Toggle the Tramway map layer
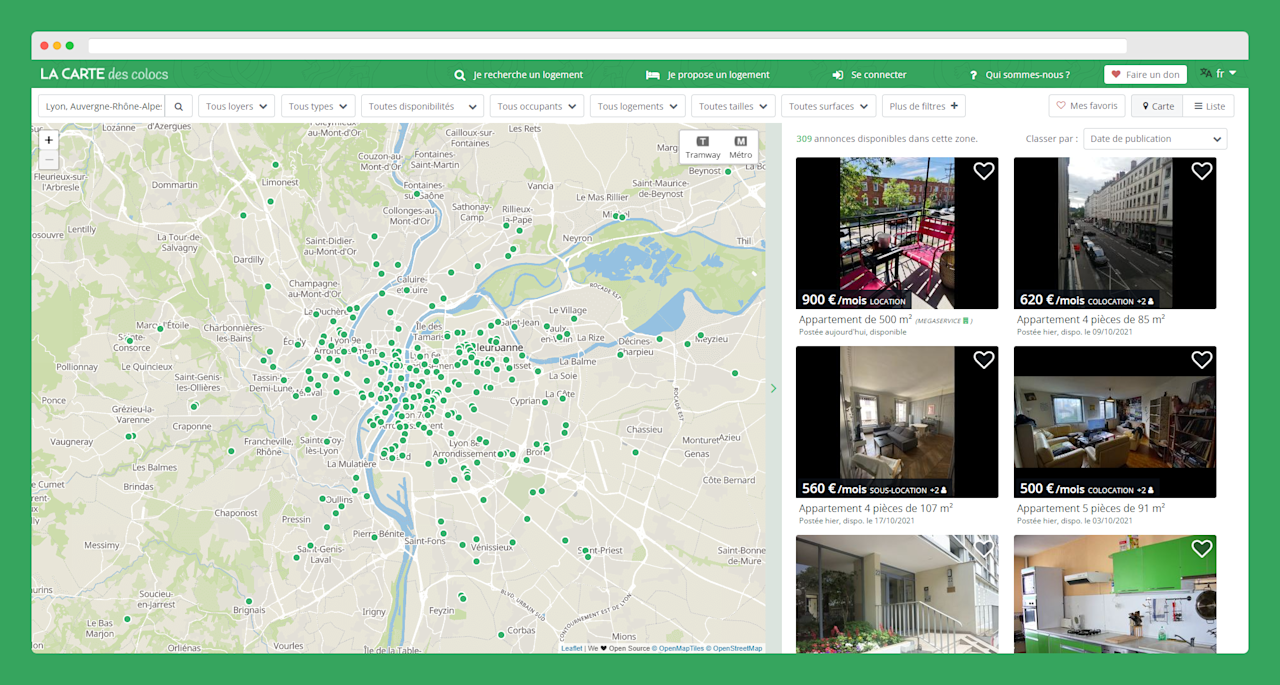The image size is (1280, 685). pyautogui.click(x=703, y=147)
